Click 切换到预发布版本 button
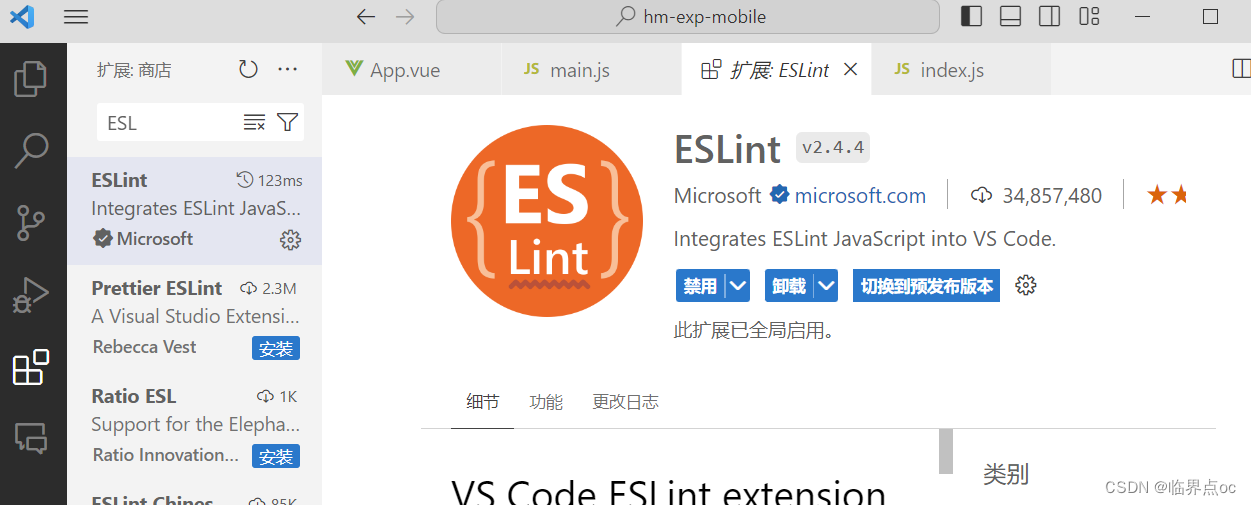This screenshot has height=505, width=1251. [926, 286]
